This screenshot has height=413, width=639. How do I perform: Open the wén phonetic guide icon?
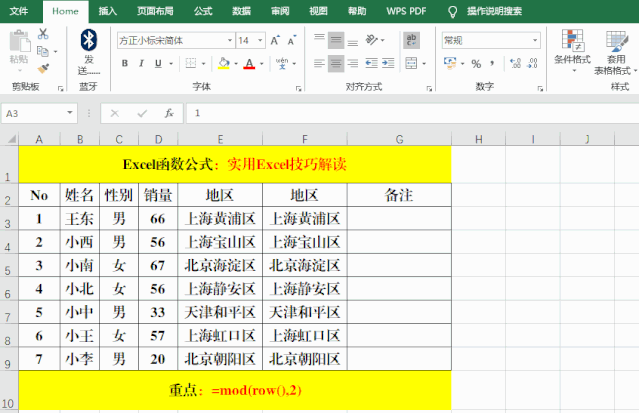point(282,63)
